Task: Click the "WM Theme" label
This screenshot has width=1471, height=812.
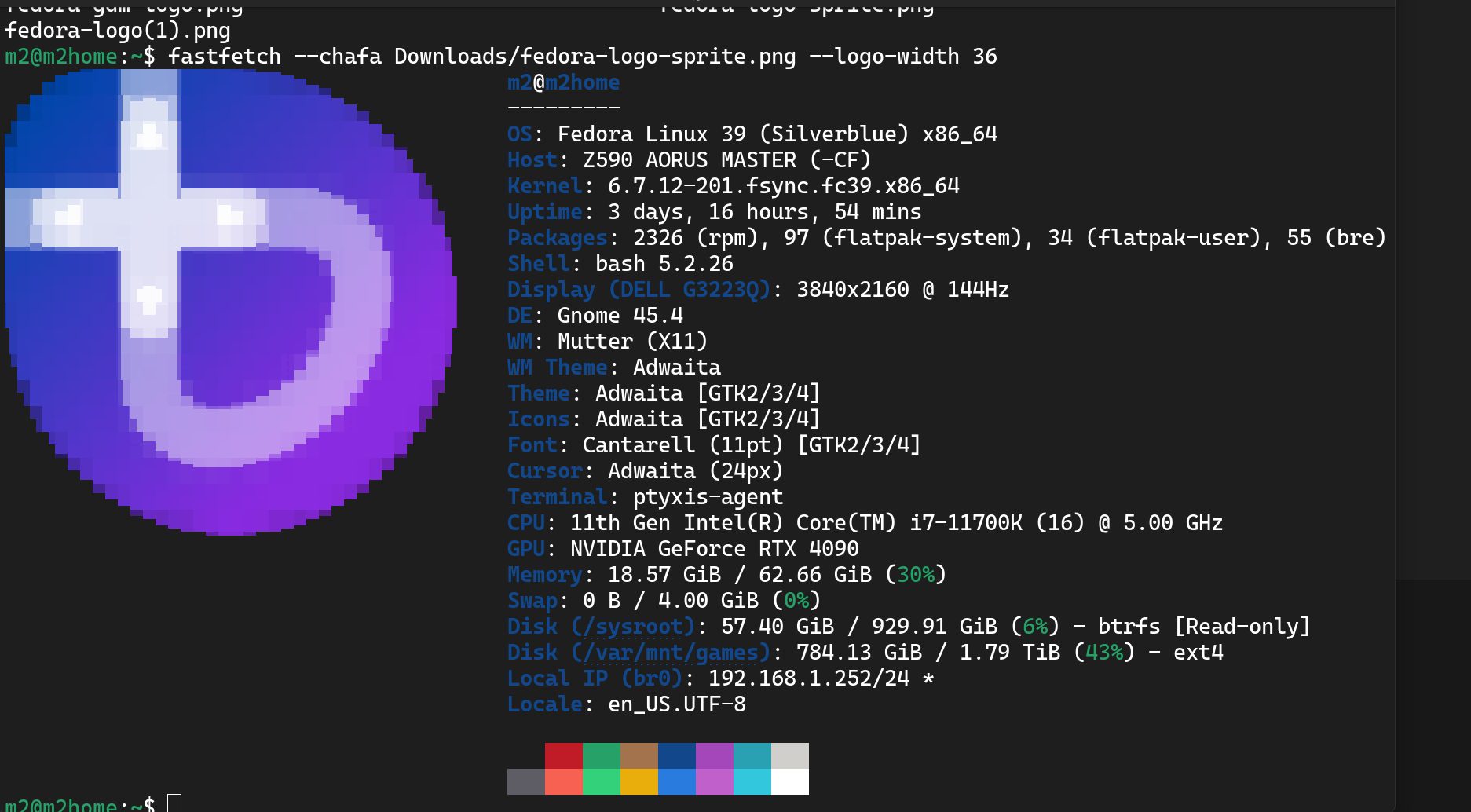Action: (558, 368)
